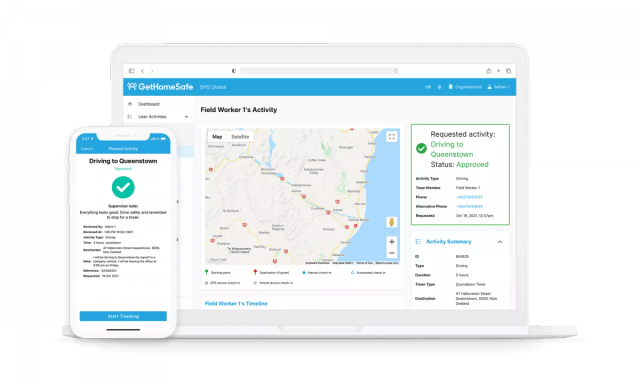Click the GetHomeSafe logo
This screenshot has height=384, width=640.
[160, 87]
